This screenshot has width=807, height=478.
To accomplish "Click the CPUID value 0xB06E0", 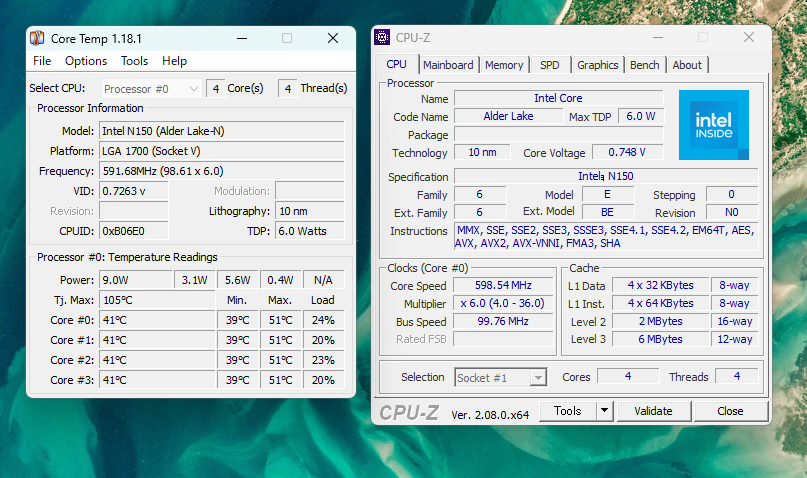I will click(133, 231).
